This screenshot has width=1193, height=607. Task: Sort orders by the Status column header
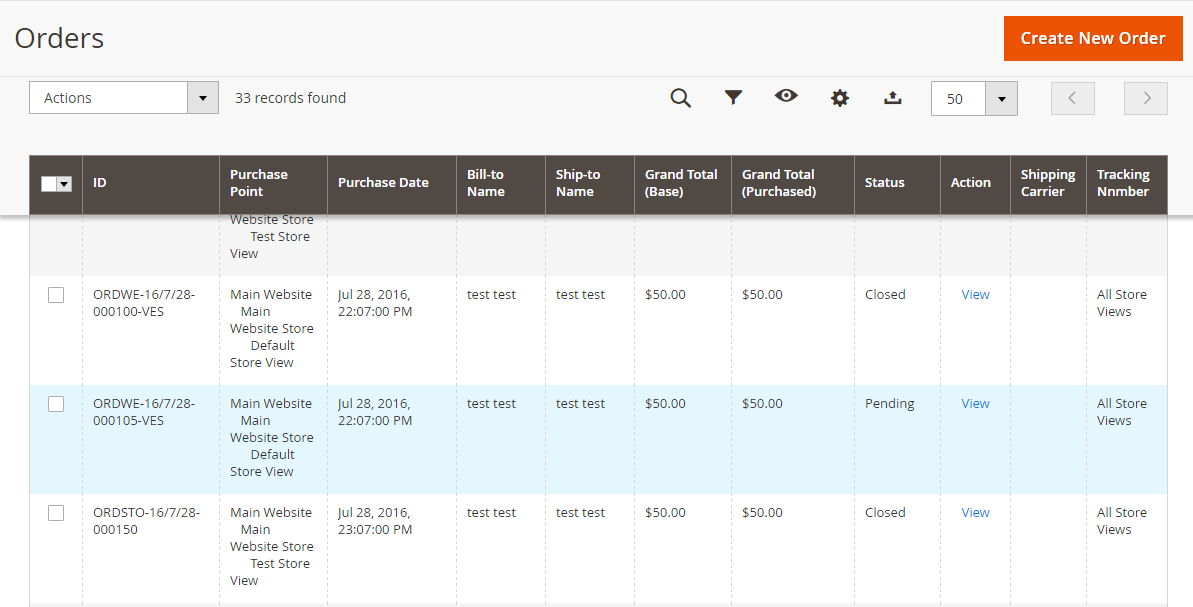[x=884, y=182]
